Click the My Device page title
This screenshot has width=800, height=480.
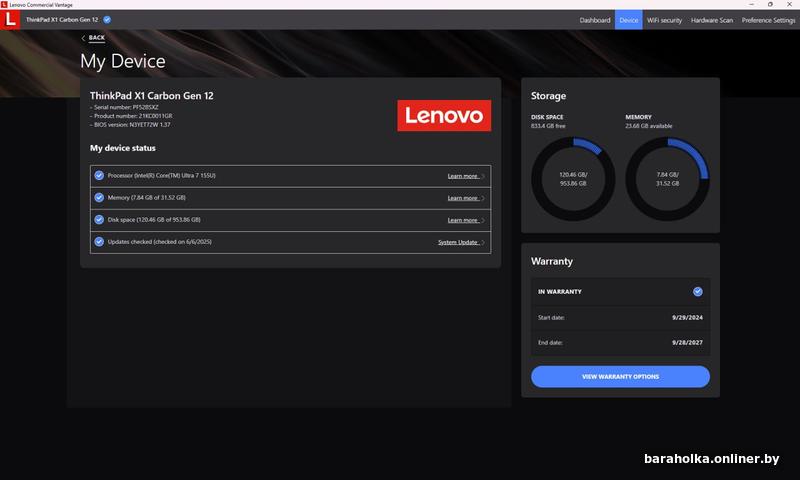tap(123, 61)
